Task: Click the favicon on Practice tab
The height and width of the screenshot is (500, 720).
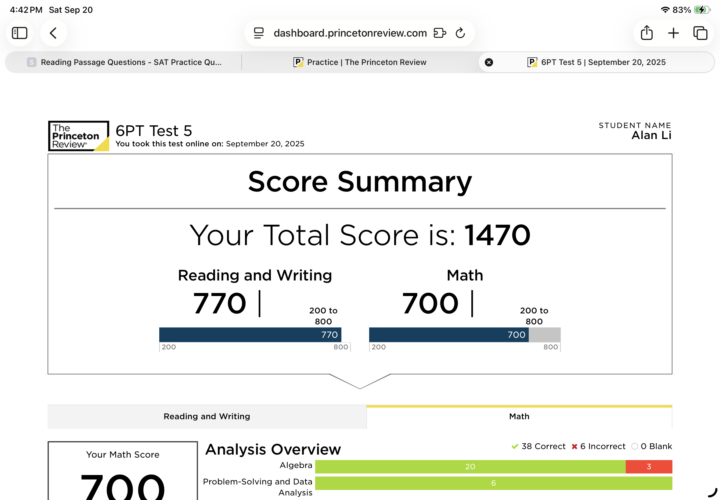Action: tap(298, 62)
